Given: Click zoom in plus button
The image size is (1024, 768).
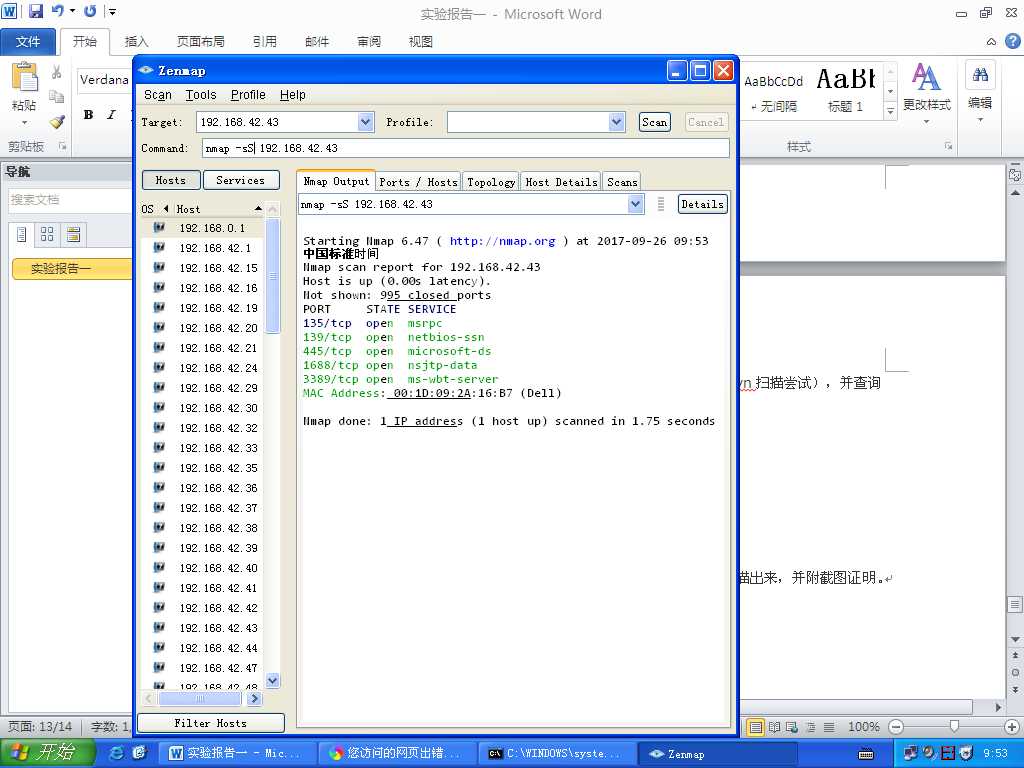Looking at the screenshot, I should (1012, 726).
